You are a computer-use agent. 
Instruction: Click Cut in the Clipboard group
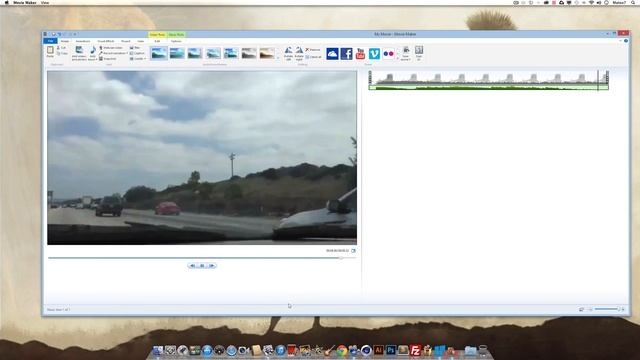[62, 48]
